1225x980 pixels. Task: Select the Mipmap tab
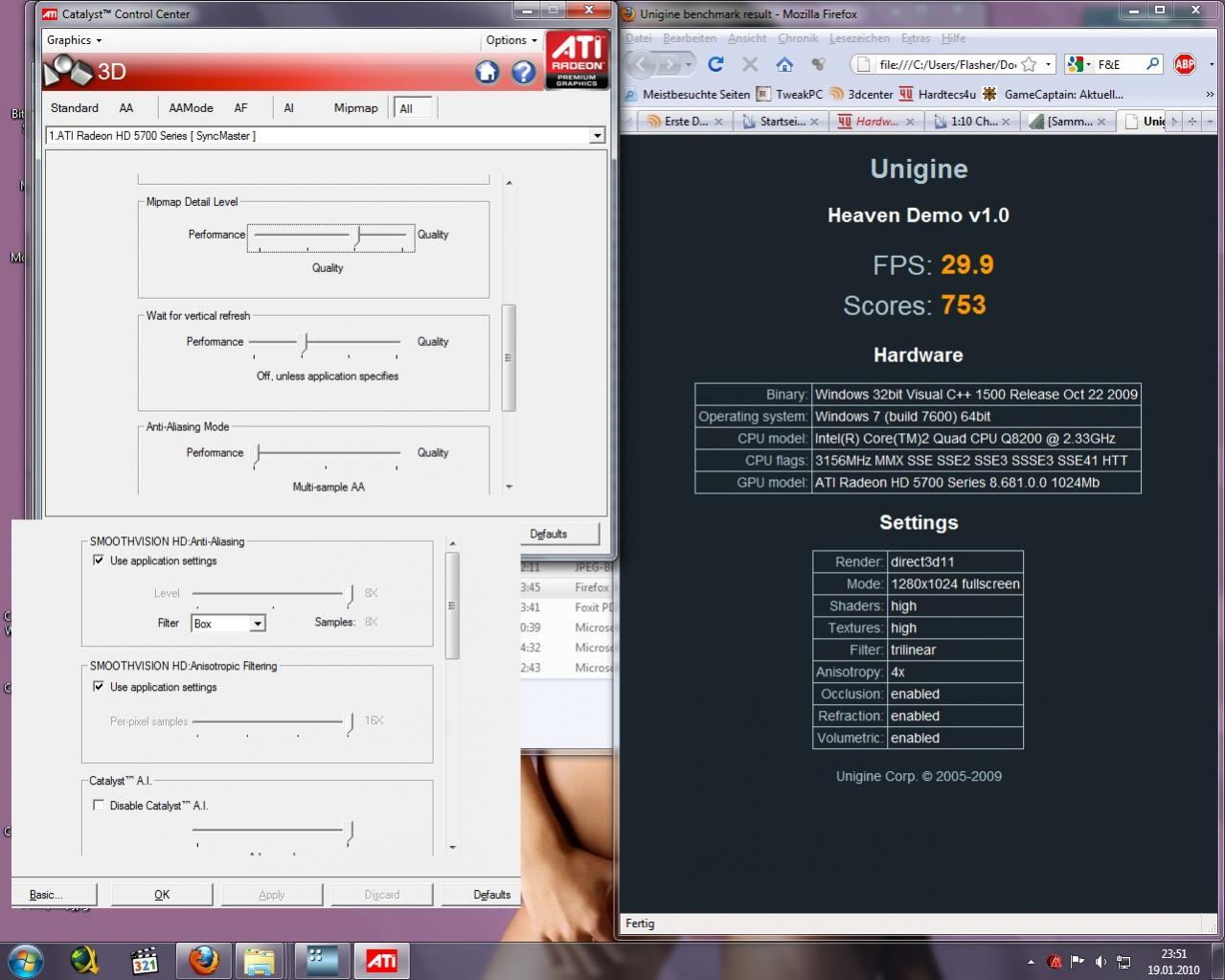click(355, 108)
